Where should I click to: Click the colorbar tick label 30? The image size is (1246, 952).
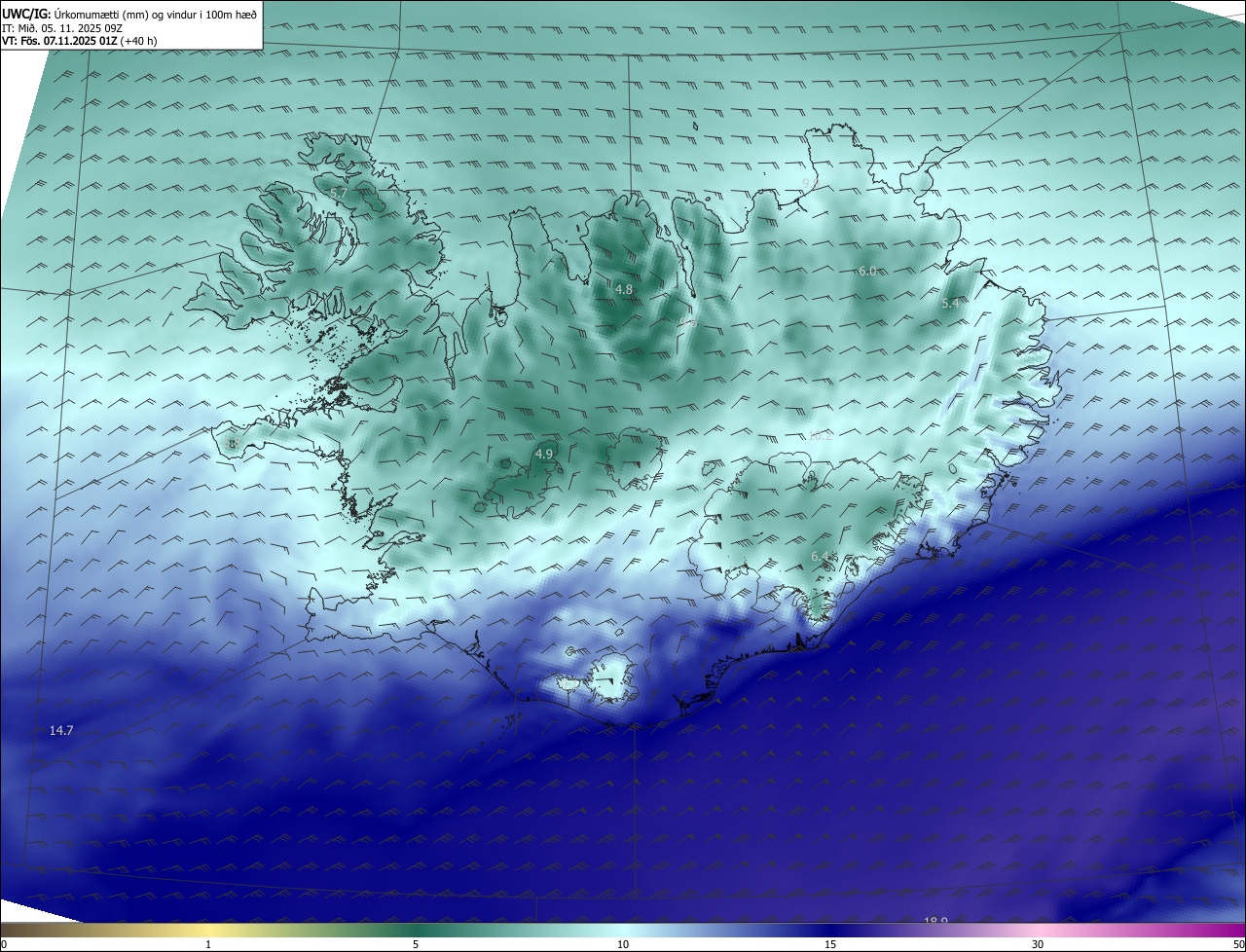point(1038,944)
